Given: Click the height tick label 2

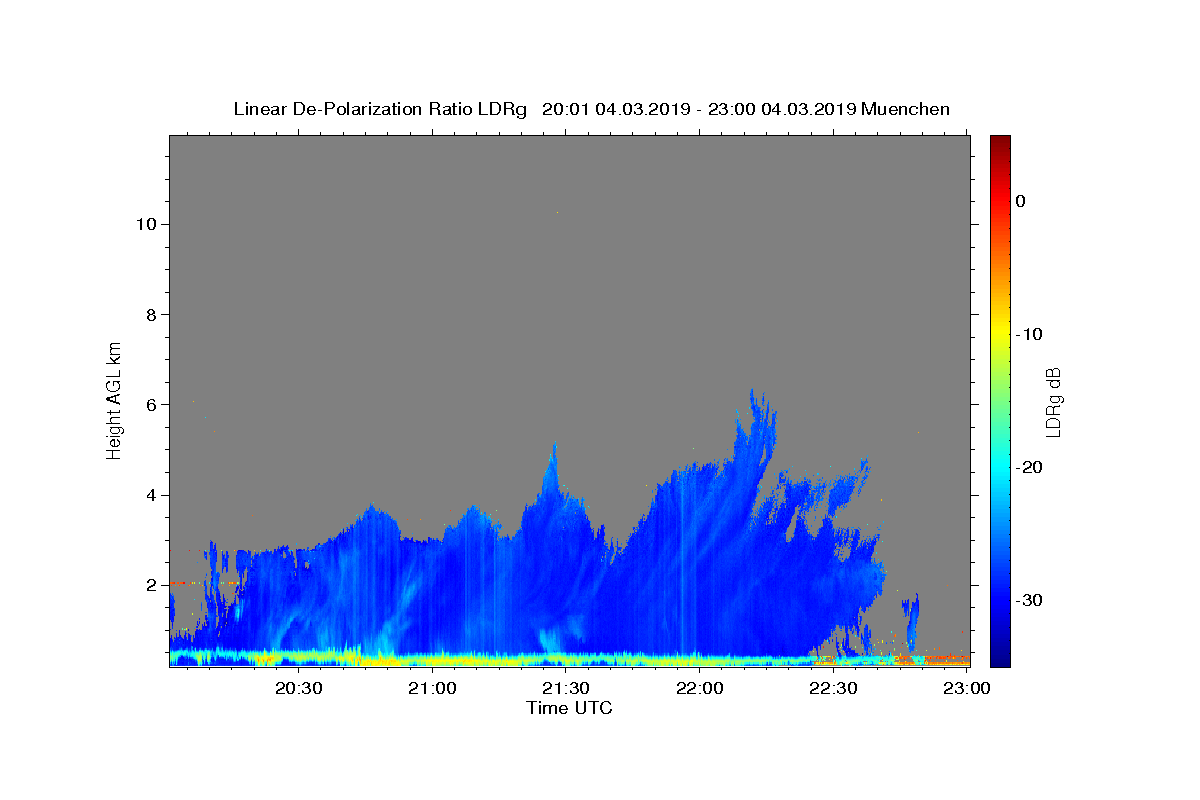Looking at the screenshot, I should coord(151,585).
